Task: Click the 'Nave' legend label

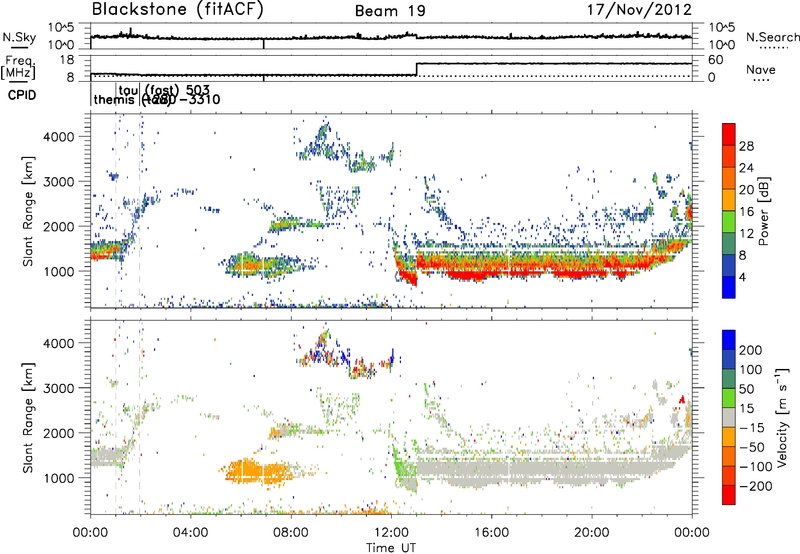Action: click(761, 69)
